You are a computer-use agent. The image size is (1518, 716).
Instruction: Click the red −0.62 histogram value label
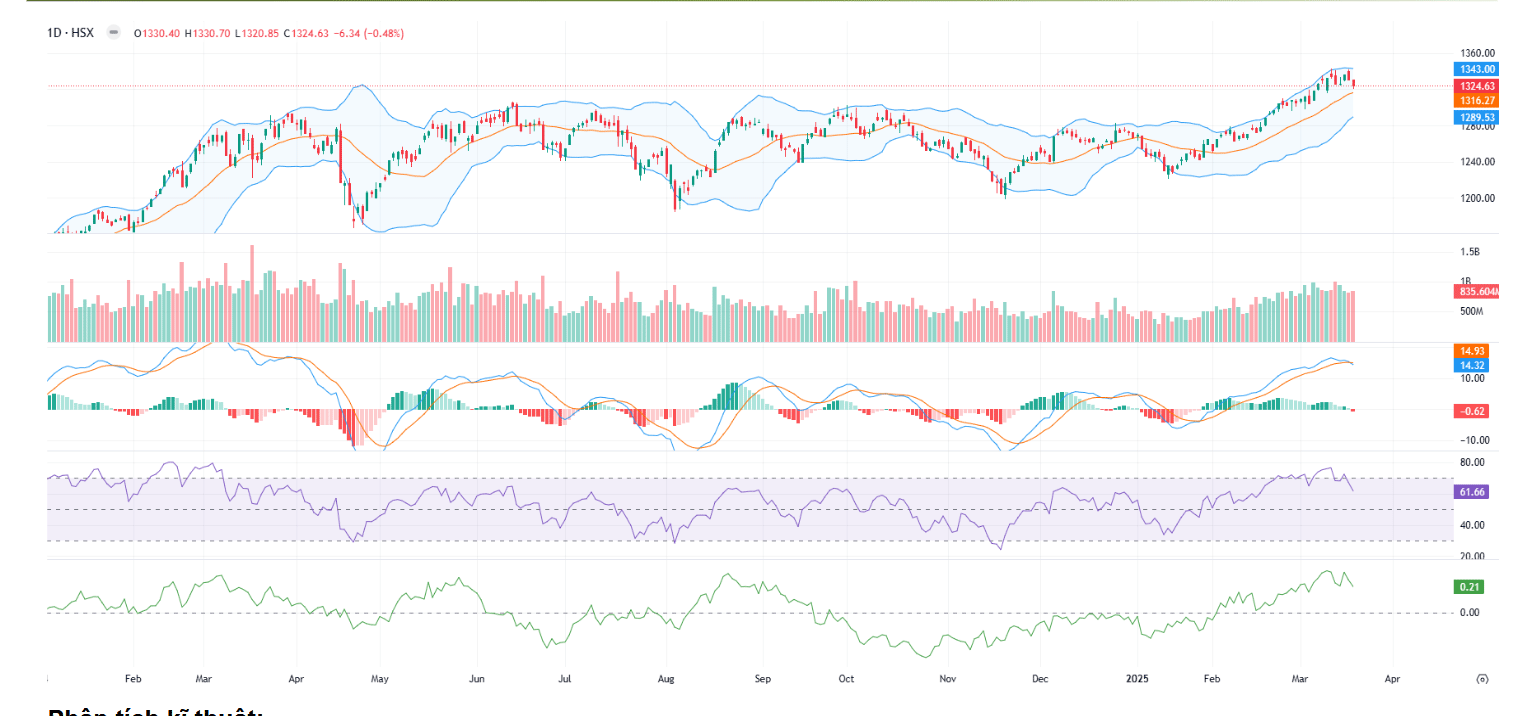[1472, 410]
